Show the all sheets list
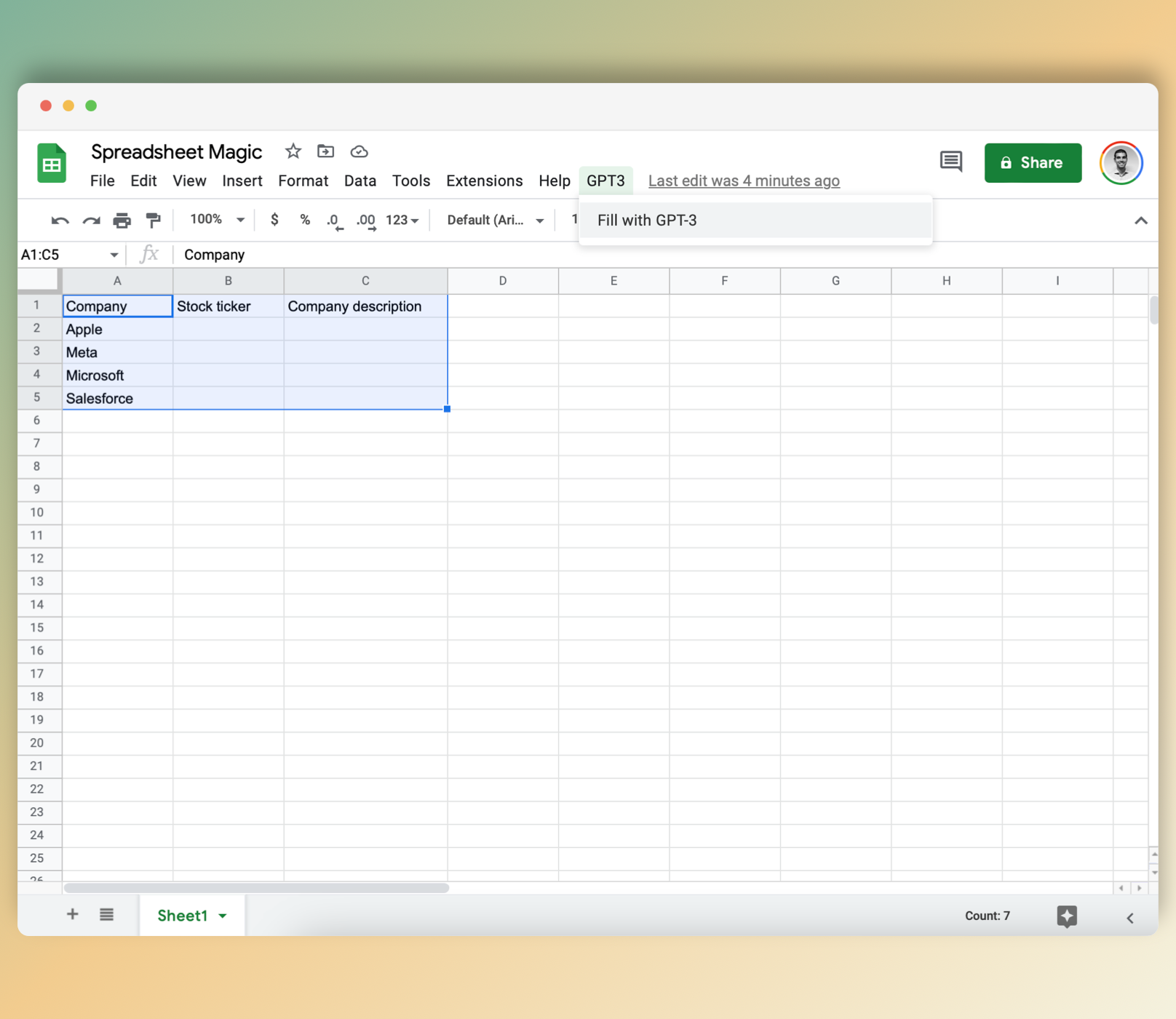Viewport: 1176px width, 1019px height. 106,914
